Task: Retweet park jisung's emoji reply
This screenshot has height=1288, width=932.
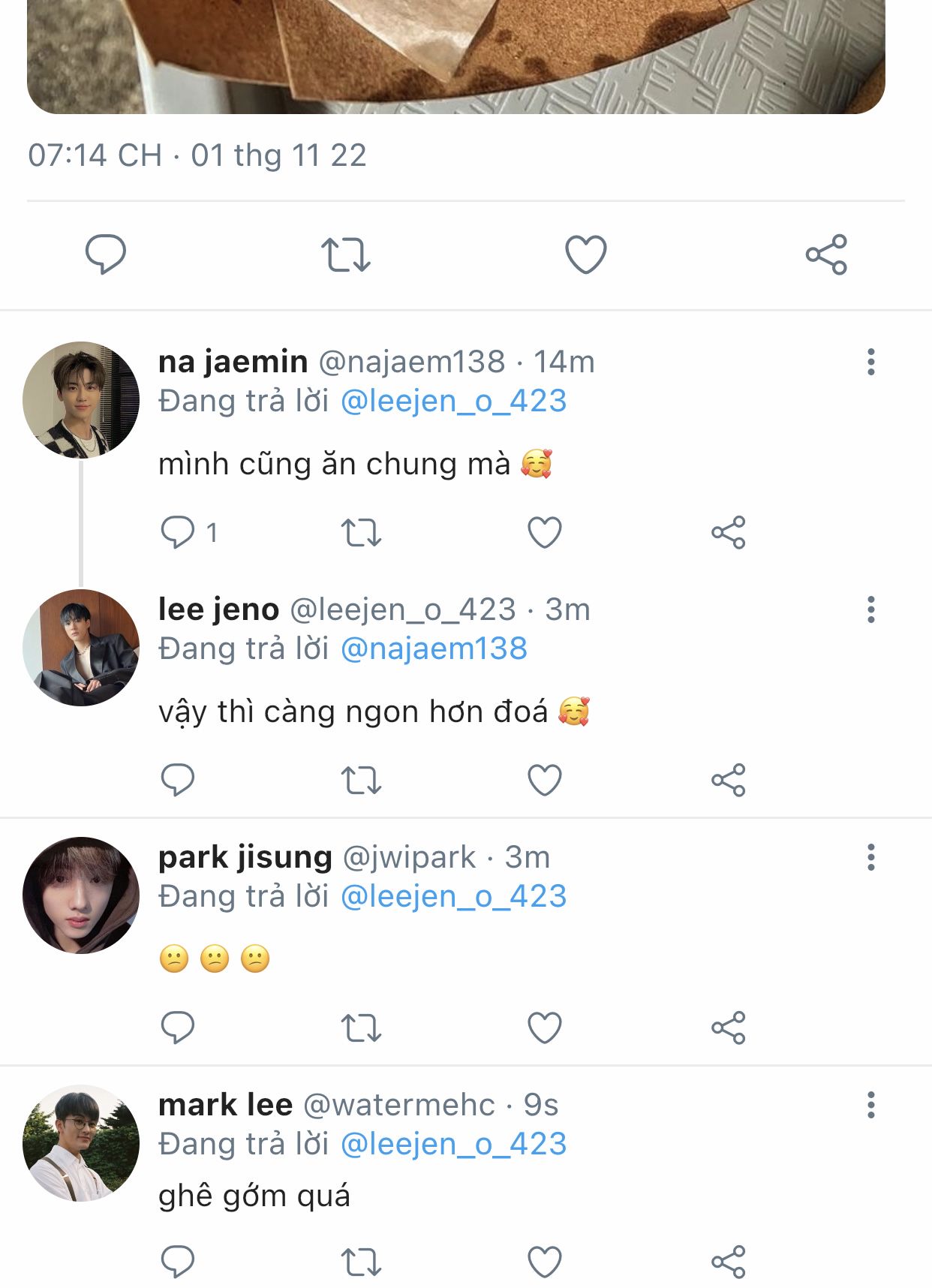Action: click(x=361, y=1028)
